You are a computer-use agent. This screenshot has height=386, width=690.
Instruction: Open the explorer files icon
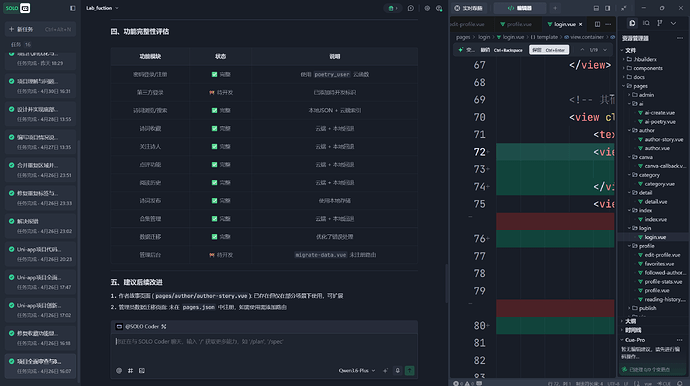(632, 23)
